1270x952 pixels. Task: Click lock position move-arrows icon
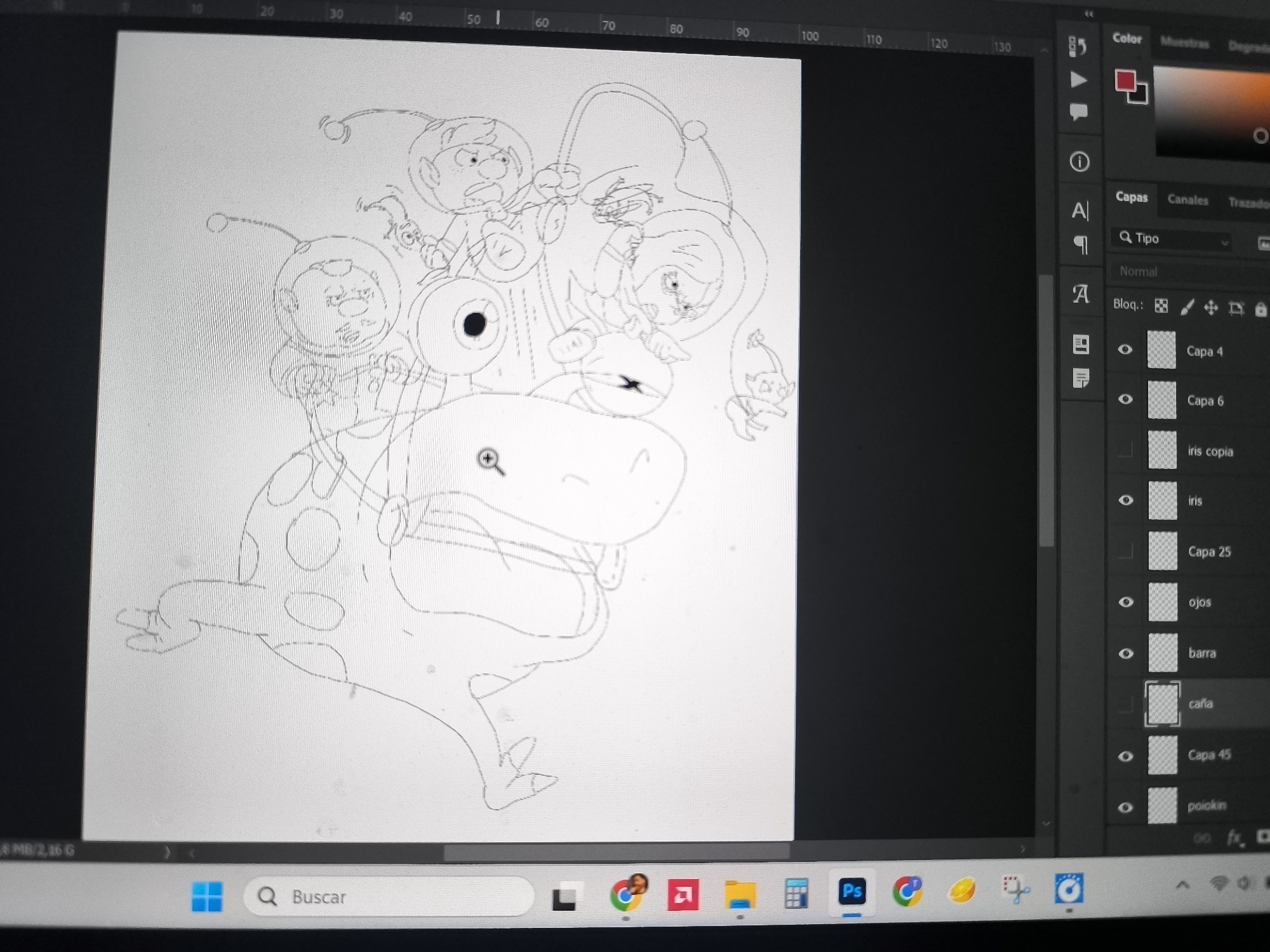coord(1211,308)
